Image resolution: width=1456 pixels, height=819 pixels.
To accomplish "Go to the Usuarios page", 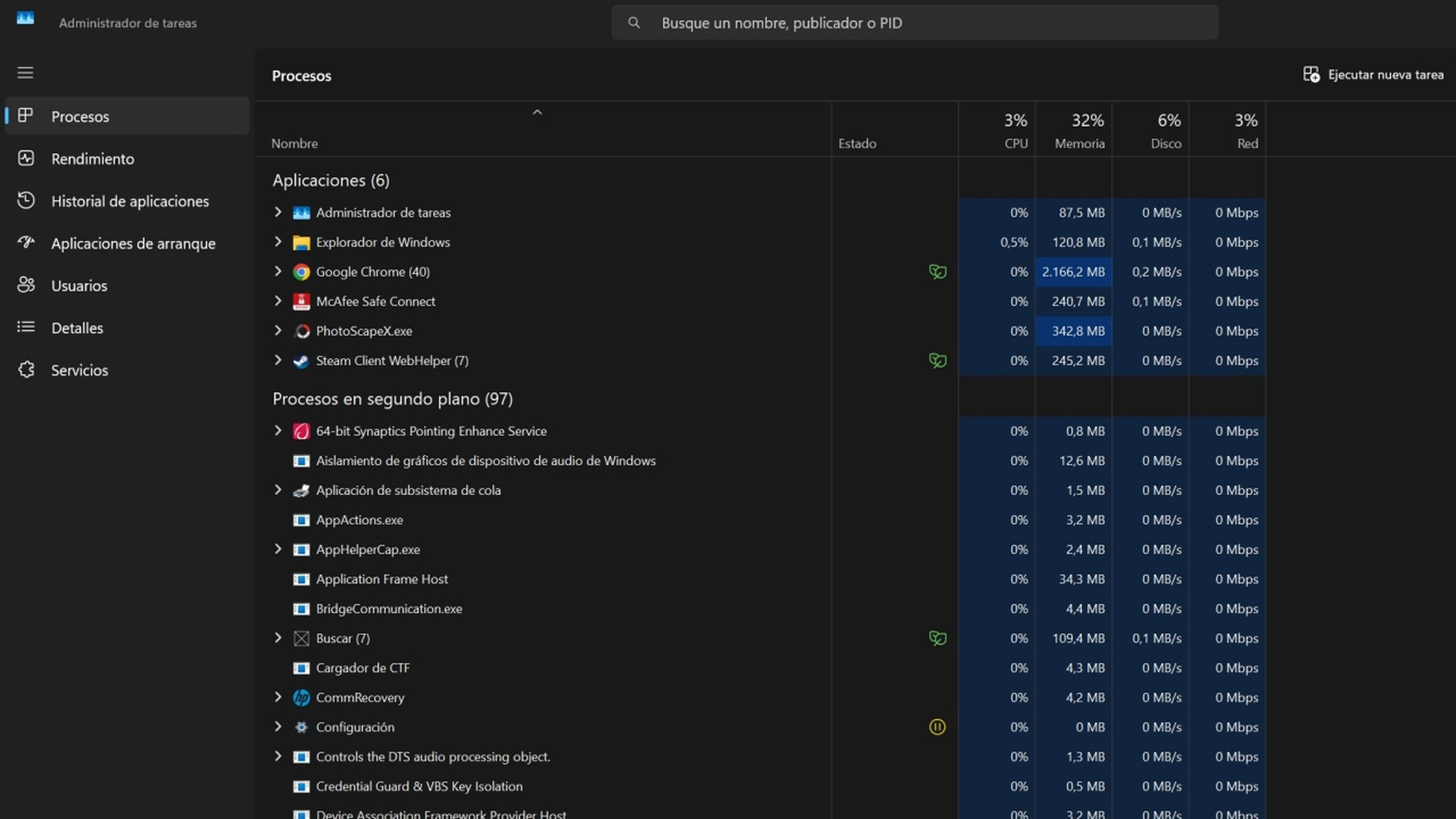I will (x=127, y=286).
